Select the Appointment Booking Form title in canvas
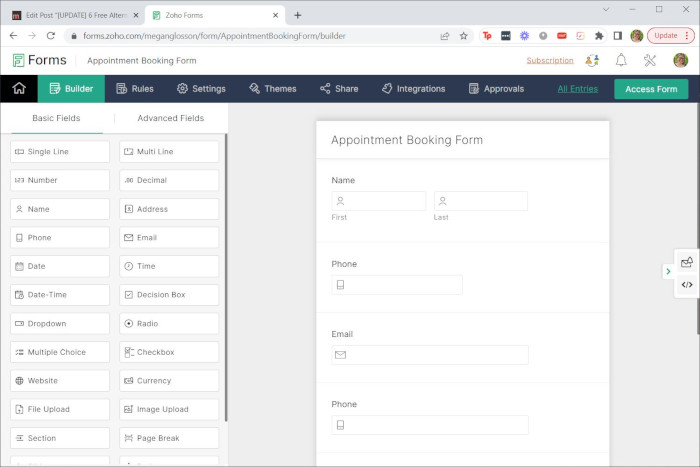 pyautogui.click(x=407, y=140)
